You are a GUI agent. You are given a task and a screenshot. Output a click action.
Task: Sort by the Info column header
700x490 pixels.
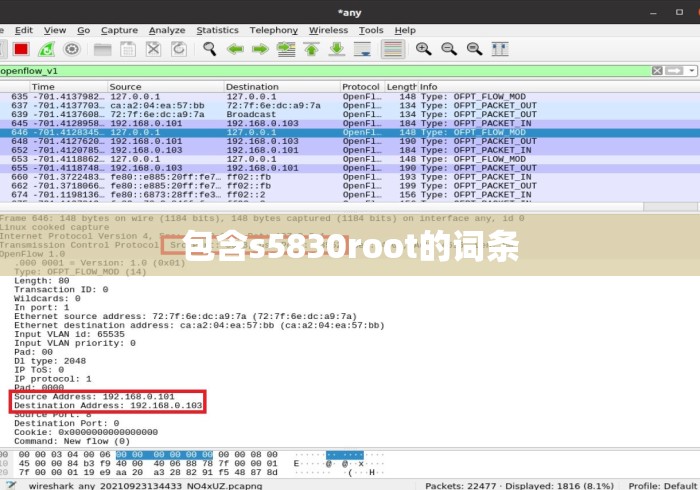coord(558,87)
